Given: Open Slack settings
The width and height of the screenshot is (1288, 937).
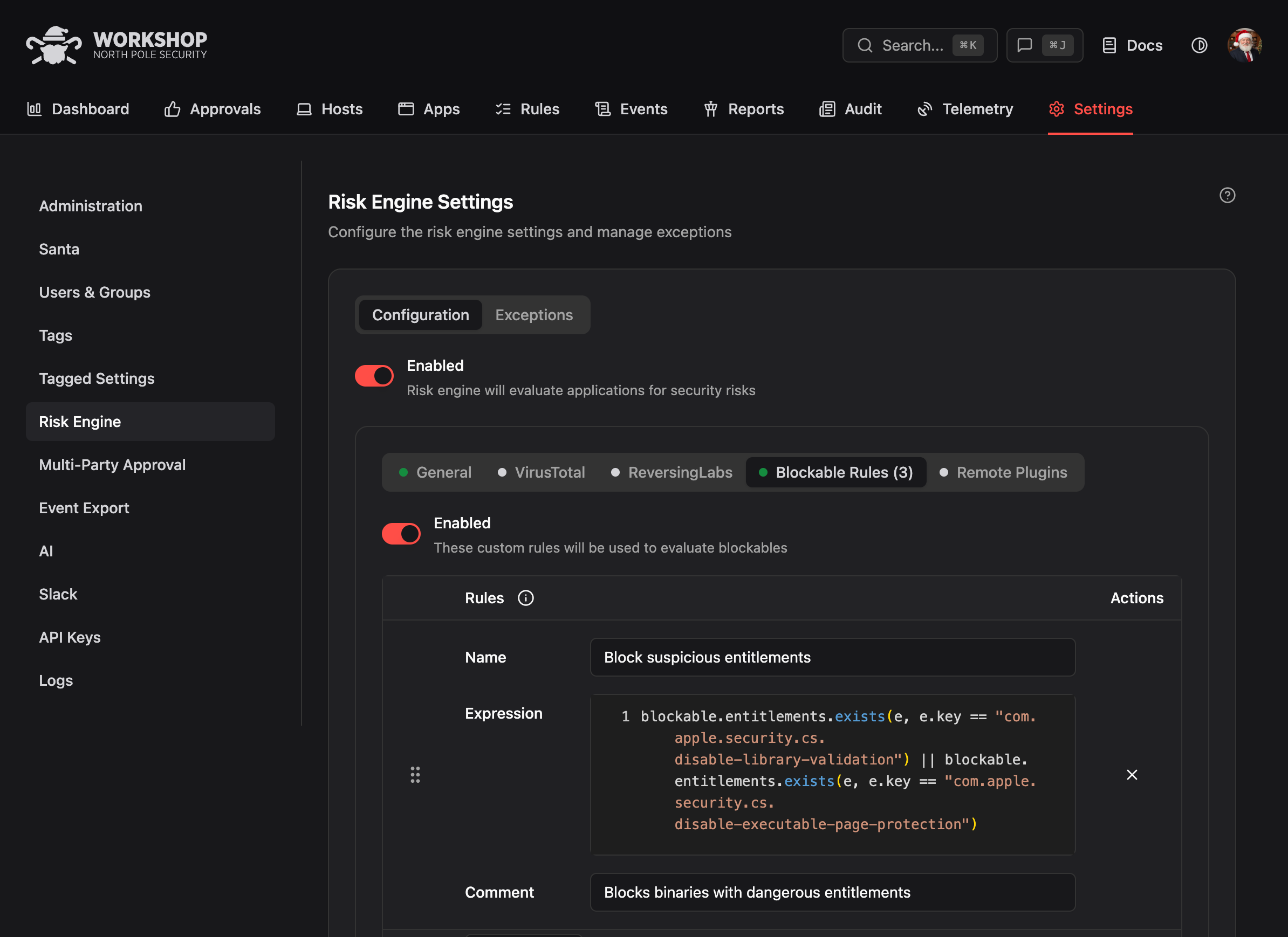Looking at the screenshot, I should pyautogui.click(x=150, y=594).
